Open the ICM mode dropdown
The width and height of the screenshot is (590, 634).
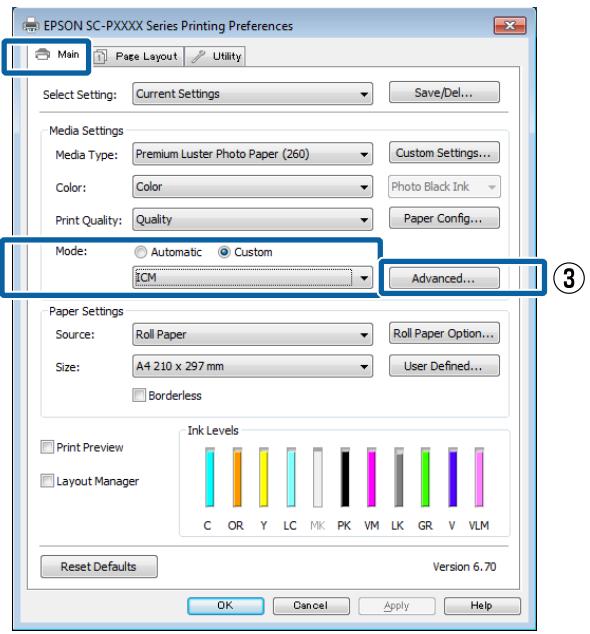pyautogui.click(x=252, y=278)
